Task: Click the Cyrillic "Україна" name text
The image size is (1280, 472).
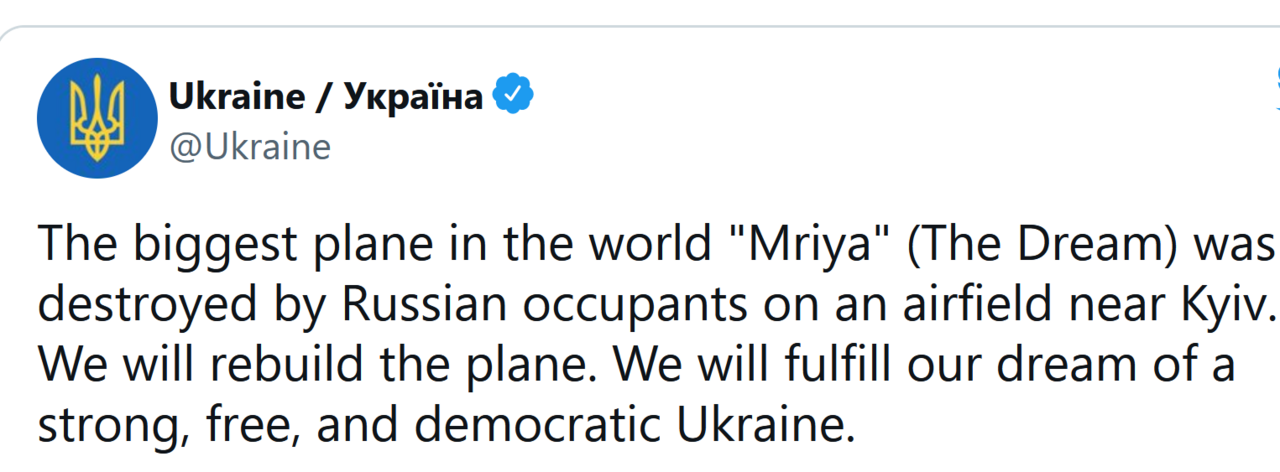Action: click(x=412, y=97)
